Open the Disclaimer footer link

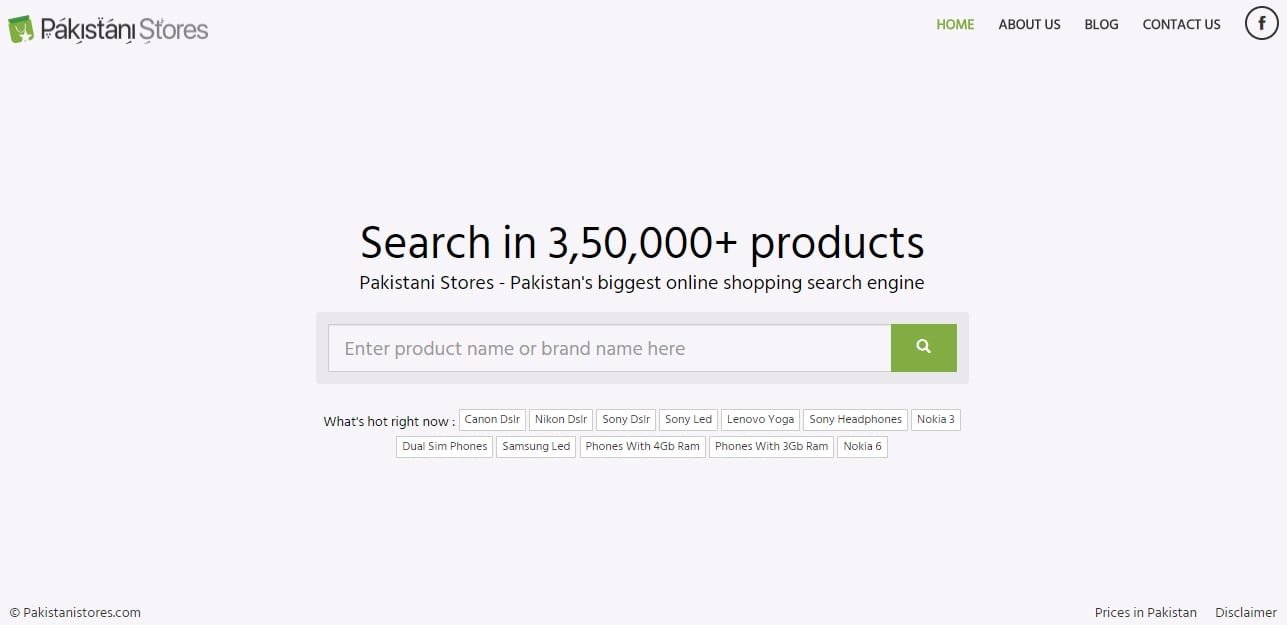click(1246, 612)
